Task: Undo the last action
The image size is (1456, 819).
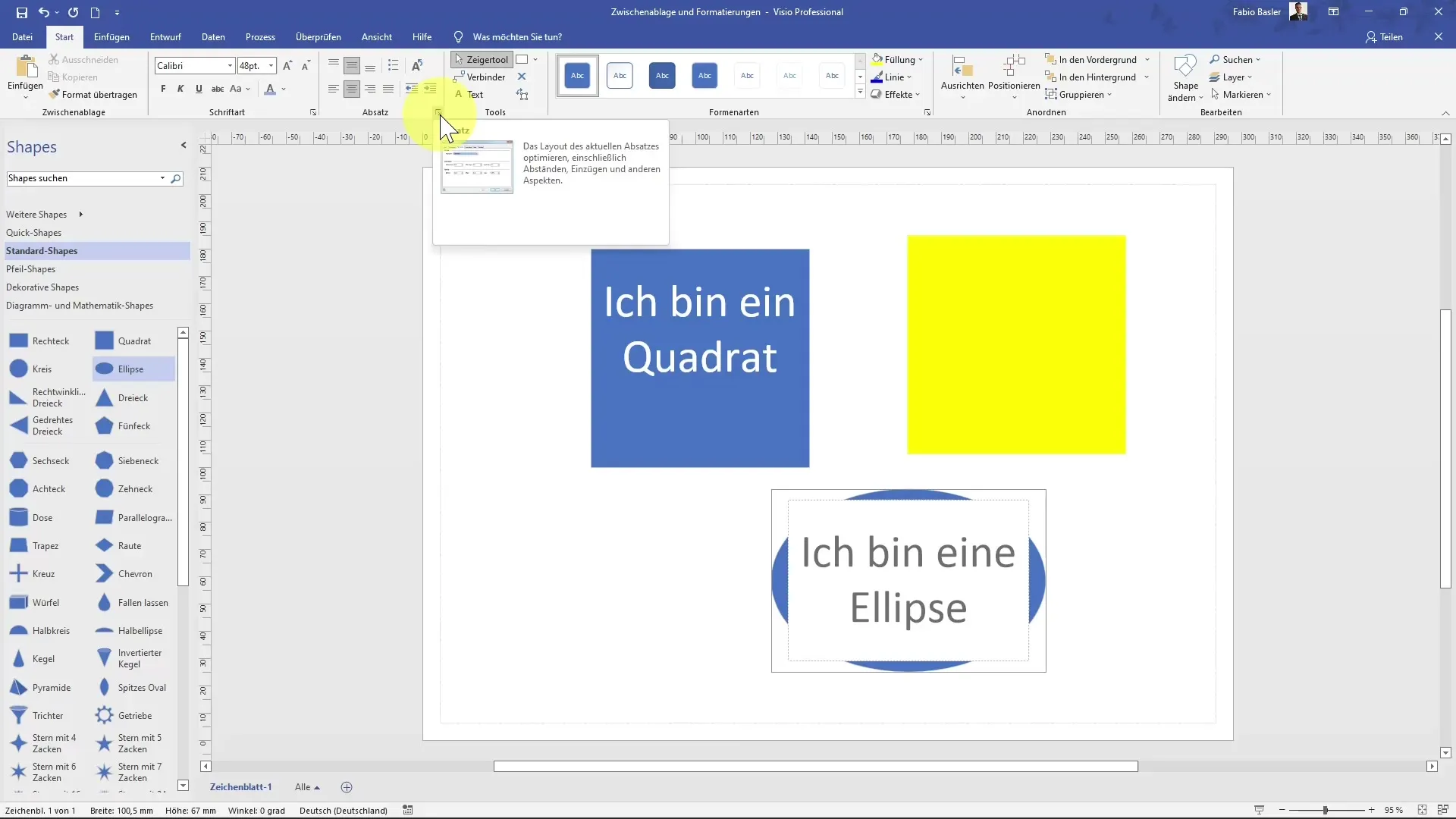Action: (x=44, y=12)
